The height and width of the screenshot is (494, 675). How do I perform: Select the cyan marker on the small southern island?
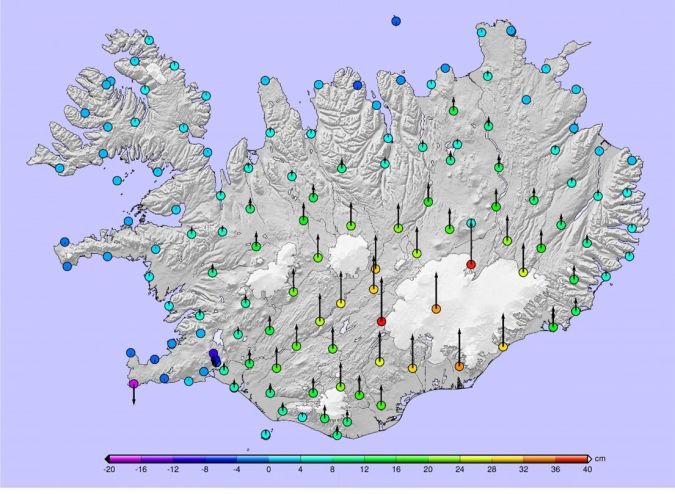pyautogui.click(x=266, y=434)
